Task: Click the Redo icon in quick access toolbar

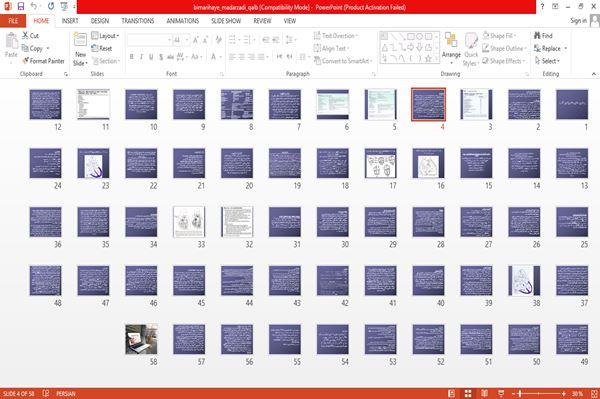Action: pos(51,6)
